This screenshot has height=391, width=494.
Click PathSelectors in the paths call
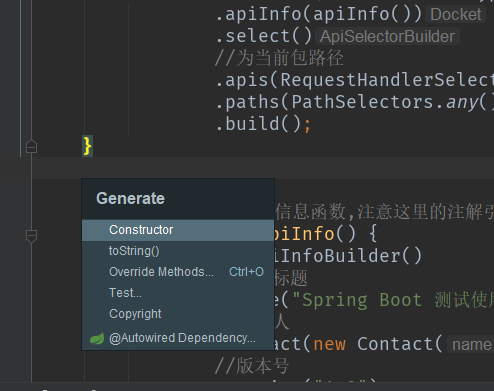[361, 102]
